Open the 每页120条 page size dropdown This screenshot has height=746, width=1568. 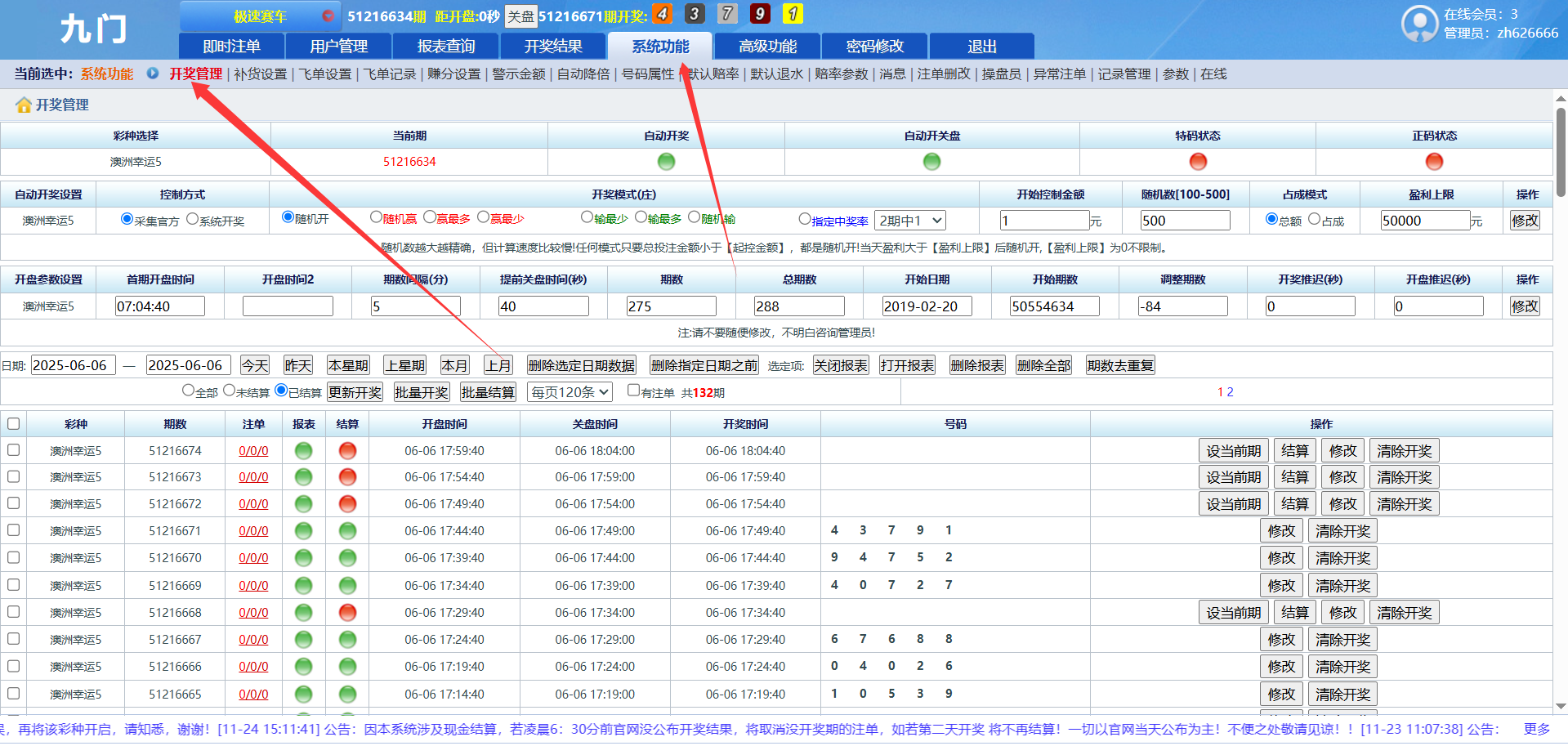570,392
